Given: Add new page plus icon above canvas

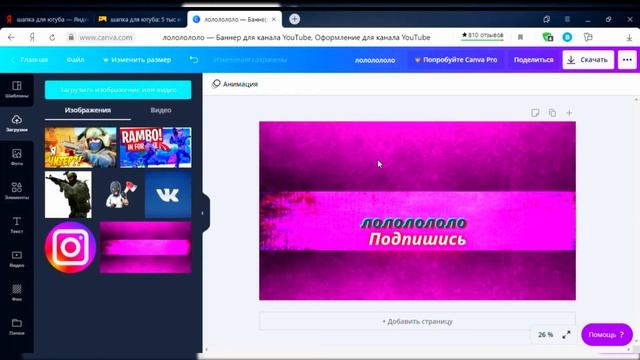Looking at the screenshot, I should (x=569, y=113).
